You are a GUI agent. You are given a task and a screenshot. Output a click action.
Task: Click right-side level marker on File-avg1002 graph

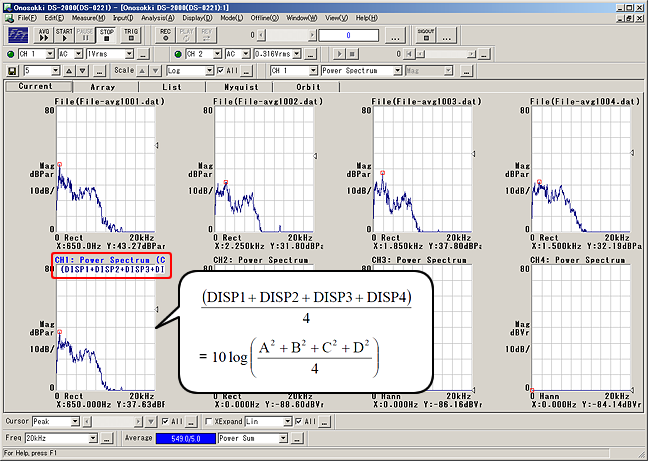pos(315,156)
